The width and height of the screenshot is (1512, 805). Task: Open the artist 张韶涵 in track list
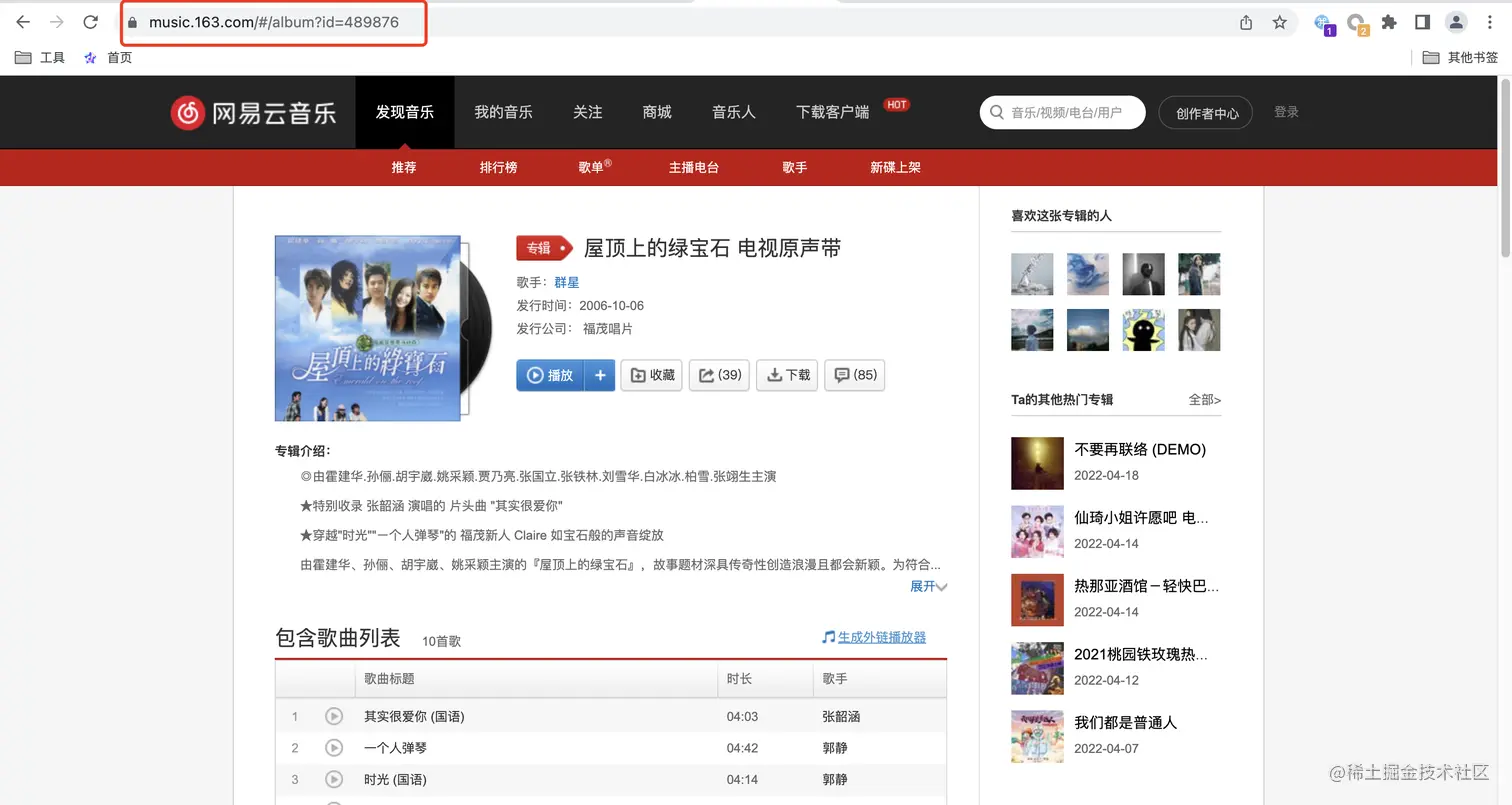[841, 716]
